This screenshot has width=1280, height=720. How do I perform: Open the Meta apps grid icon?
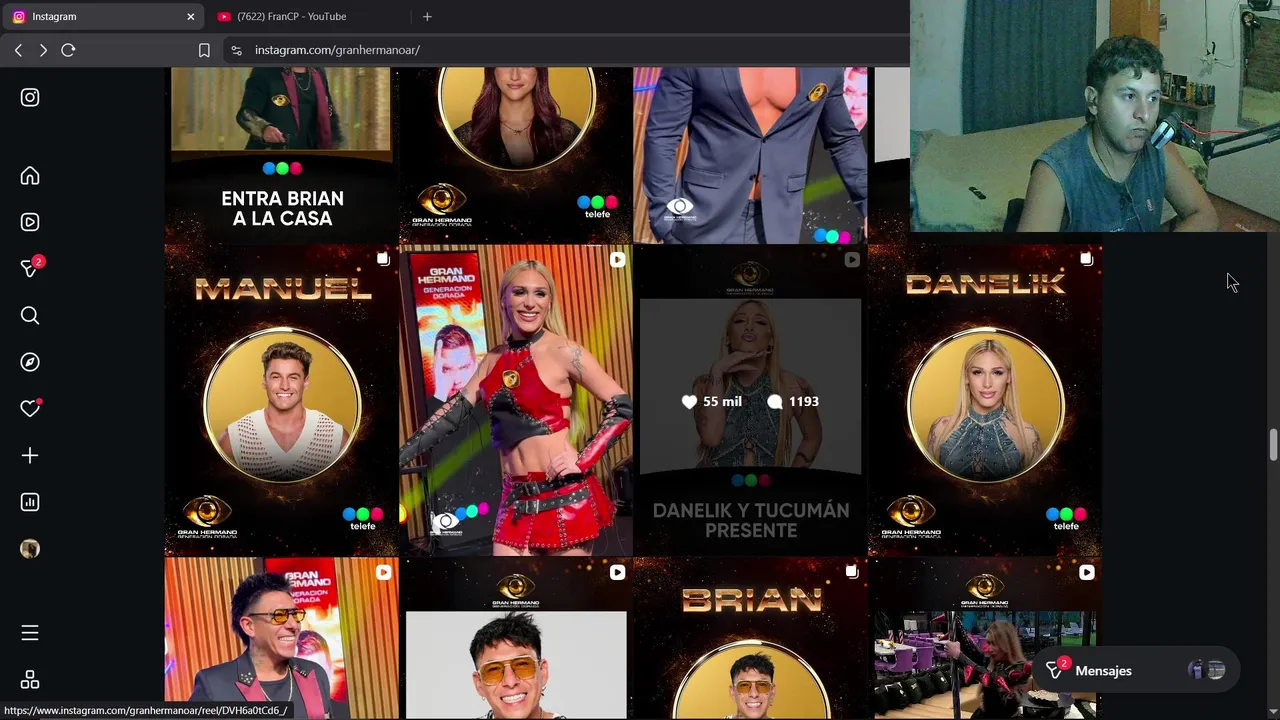point(30,680)
